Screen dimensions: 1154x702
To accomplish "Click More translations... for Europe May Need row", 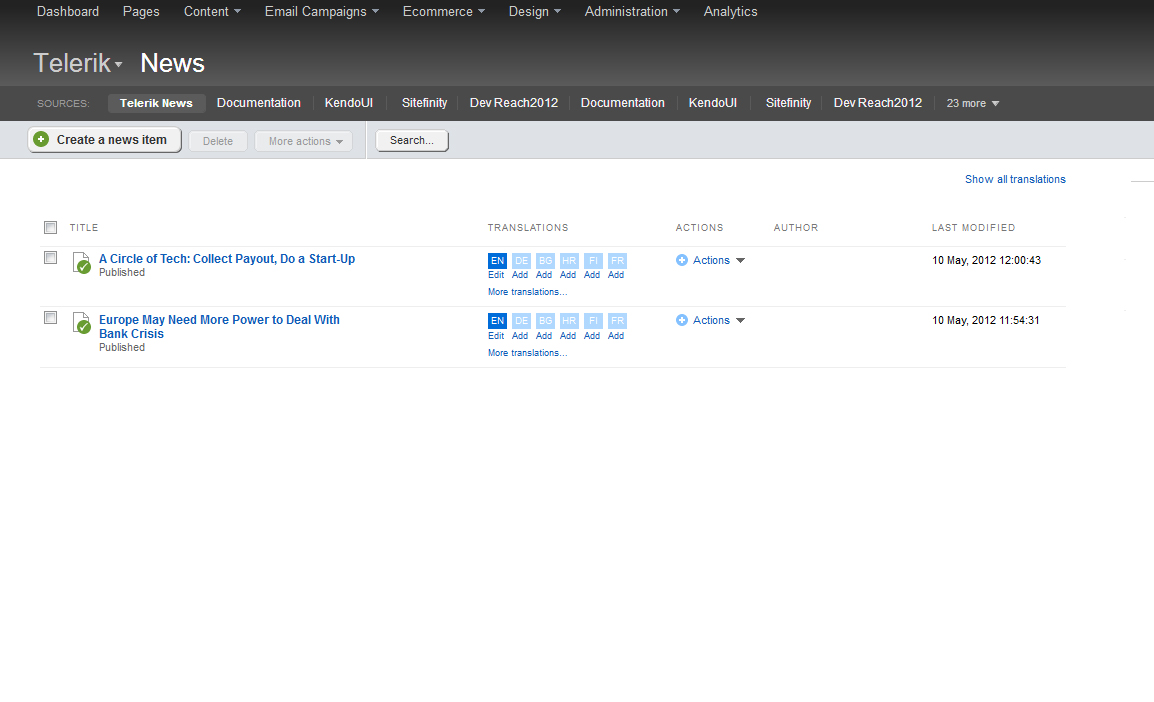I will pyautogui.click(x=528, y=353).
